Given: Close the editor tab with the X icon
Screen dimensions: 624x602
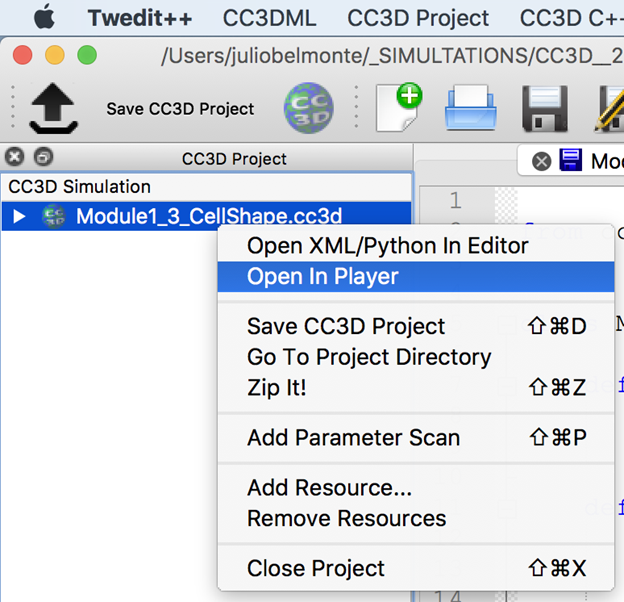Looking at the screenshot, I should click(x=542, y=162).
